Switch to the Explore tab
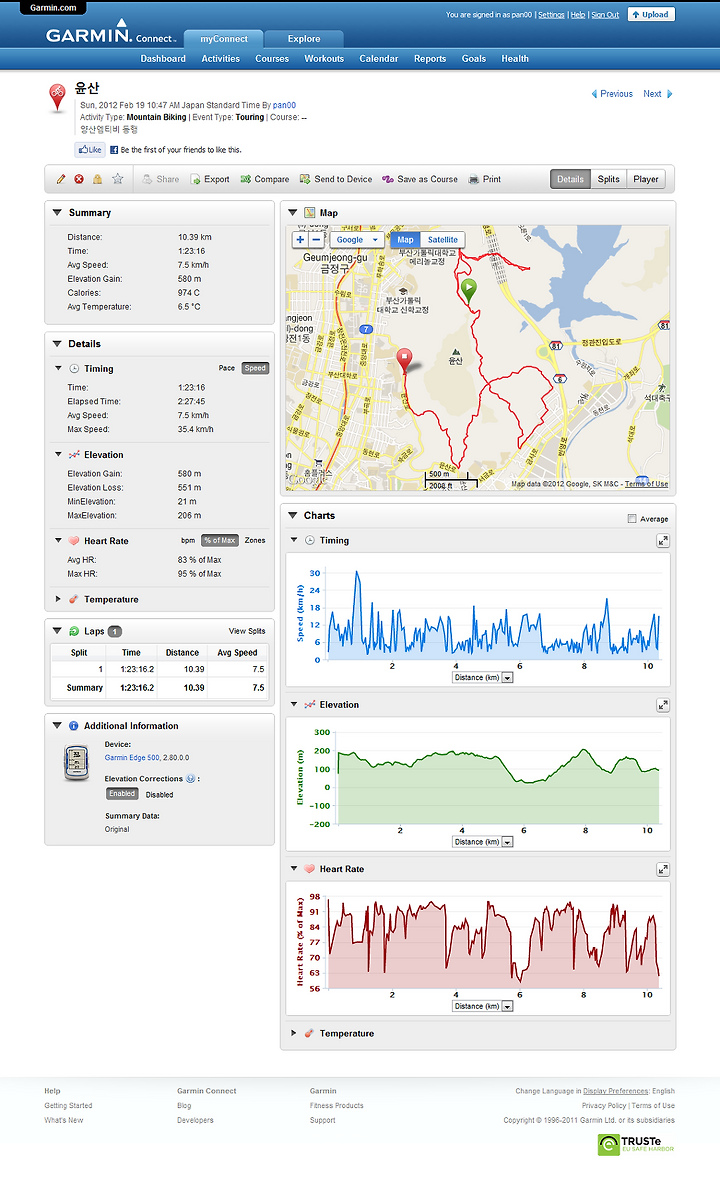 (304, 39)
